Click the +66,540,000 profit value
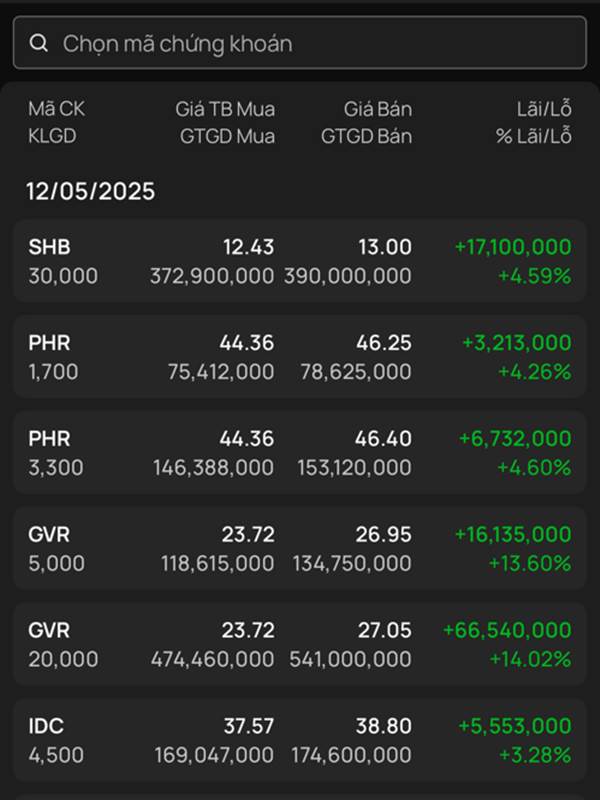600x800 pixels. 507,630
